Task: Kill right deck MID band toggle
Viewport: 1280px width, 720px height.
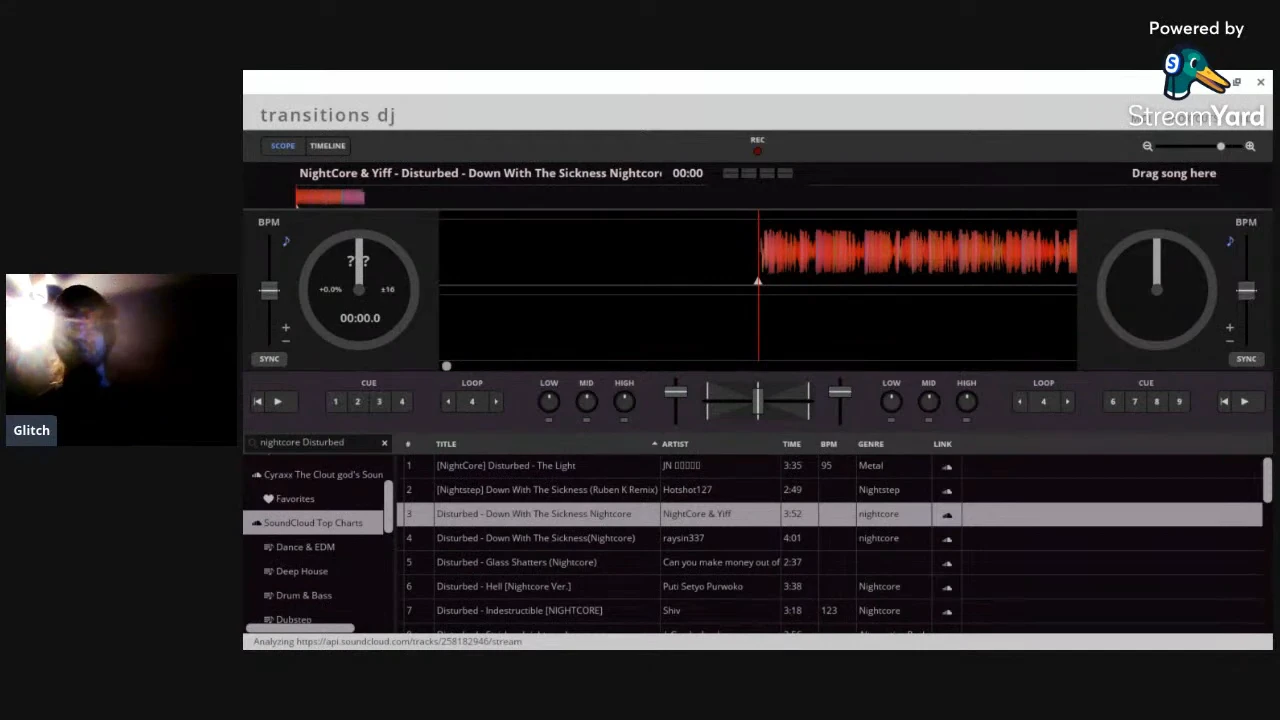Action: [928, 420]
